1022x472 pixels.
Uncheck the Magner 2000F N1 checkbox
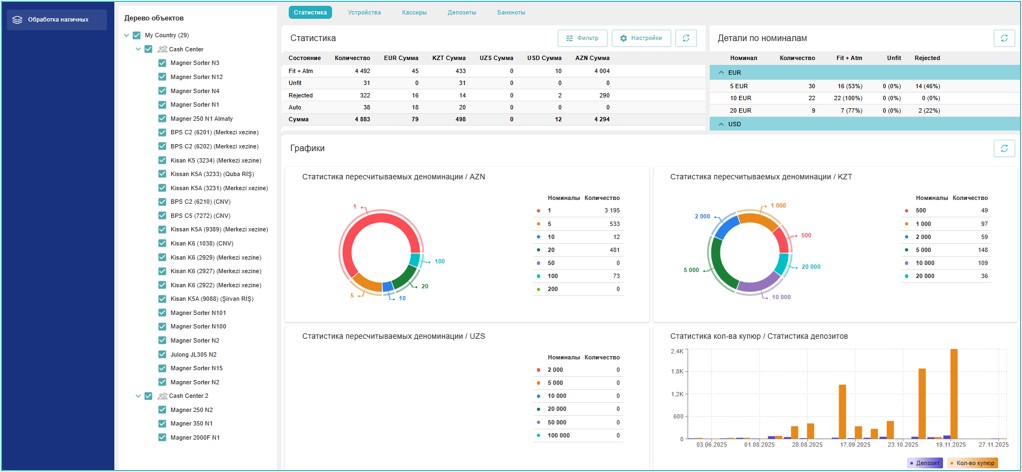[162, 438]
